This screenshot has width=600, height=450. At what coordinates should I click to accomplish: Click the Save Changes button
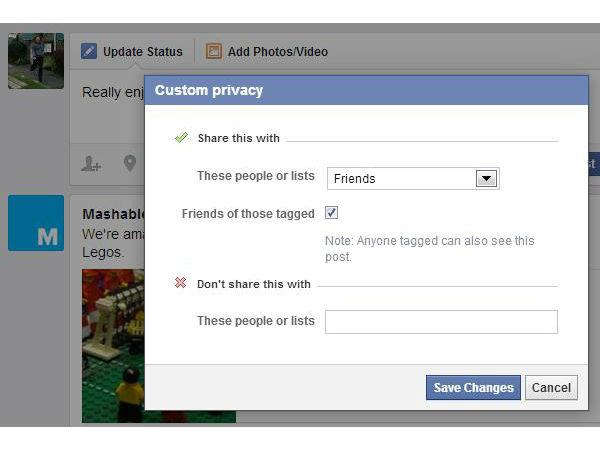(x=473, y=388)
